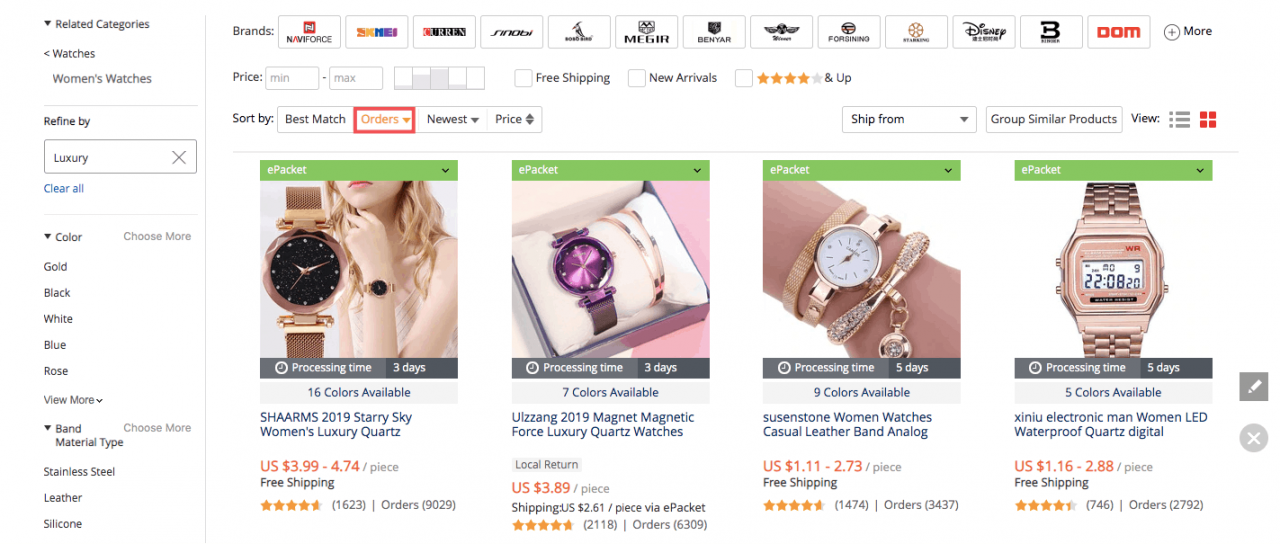Click the Clear all link

point(63,188)
